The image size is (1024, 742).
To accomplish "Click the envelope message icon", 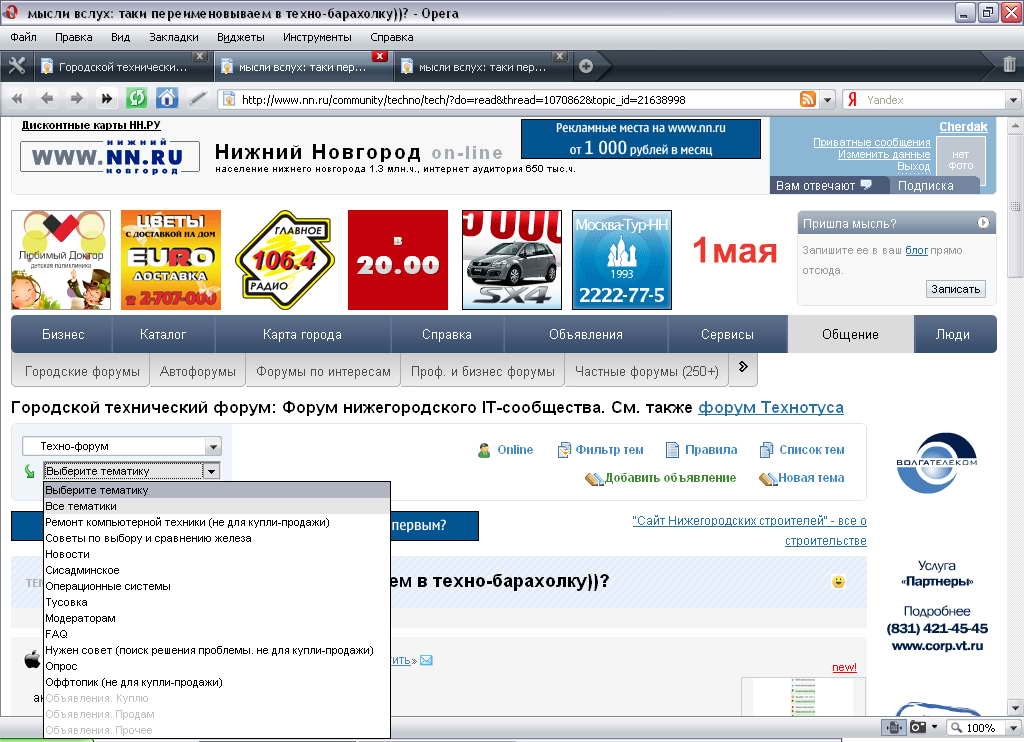I will [426, 660].
